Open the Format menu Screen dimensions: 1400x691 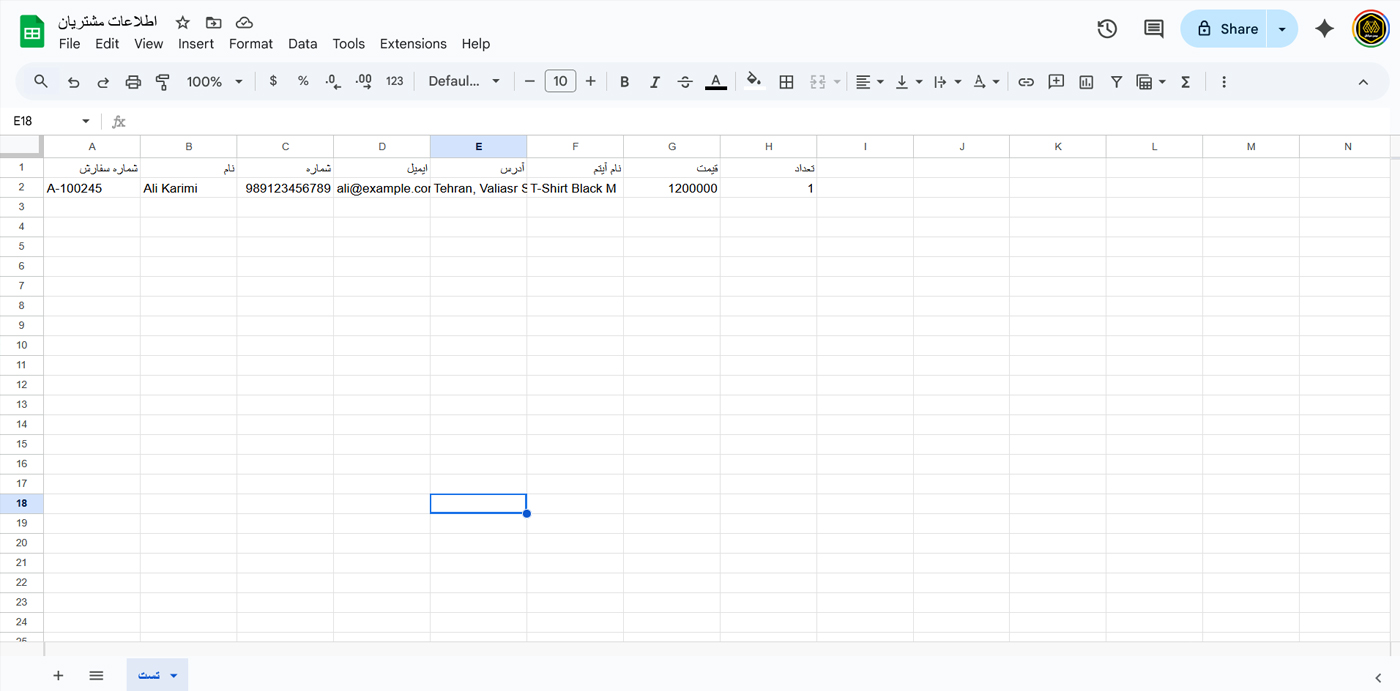coord(250,44)
